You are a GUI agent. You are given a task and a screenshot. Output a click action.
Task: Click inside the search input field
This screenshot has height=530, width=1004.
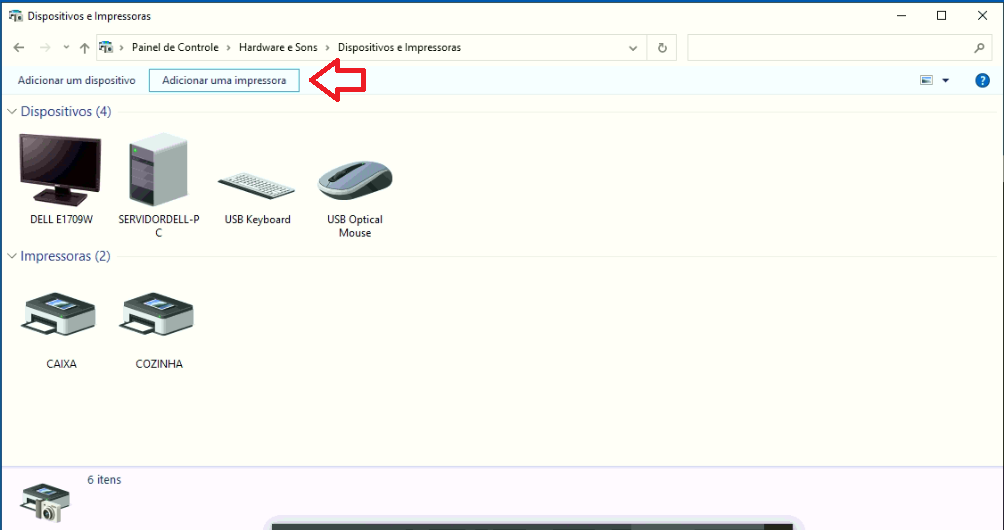coord(829,48)
